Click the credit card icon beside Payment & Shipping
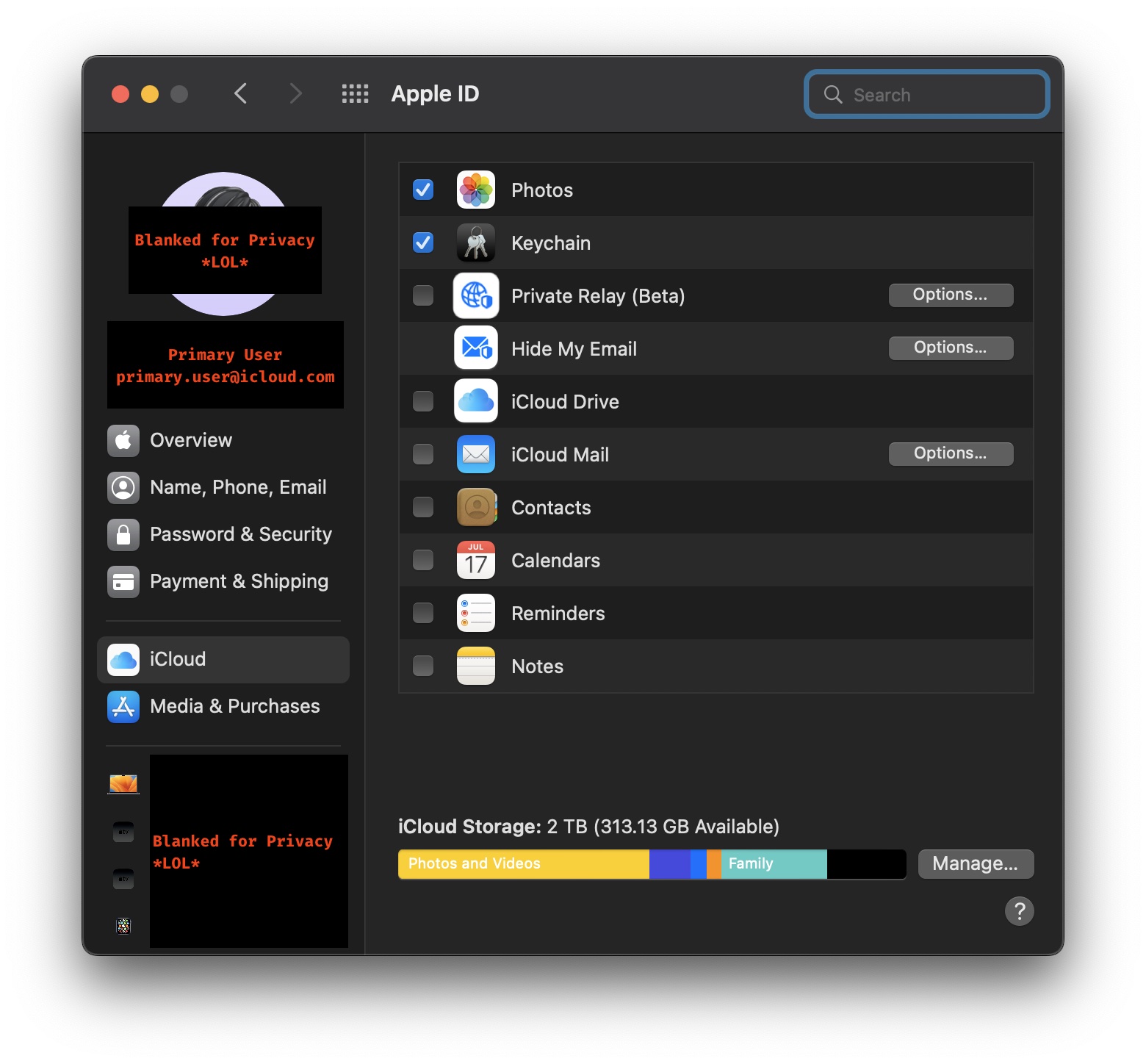 tap(123, 581)
